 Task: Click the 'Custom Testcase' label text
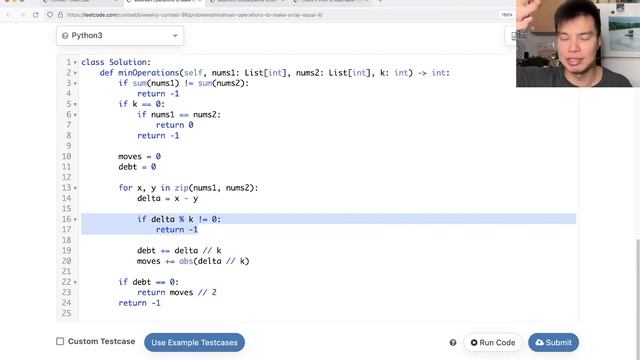(101, 341)
